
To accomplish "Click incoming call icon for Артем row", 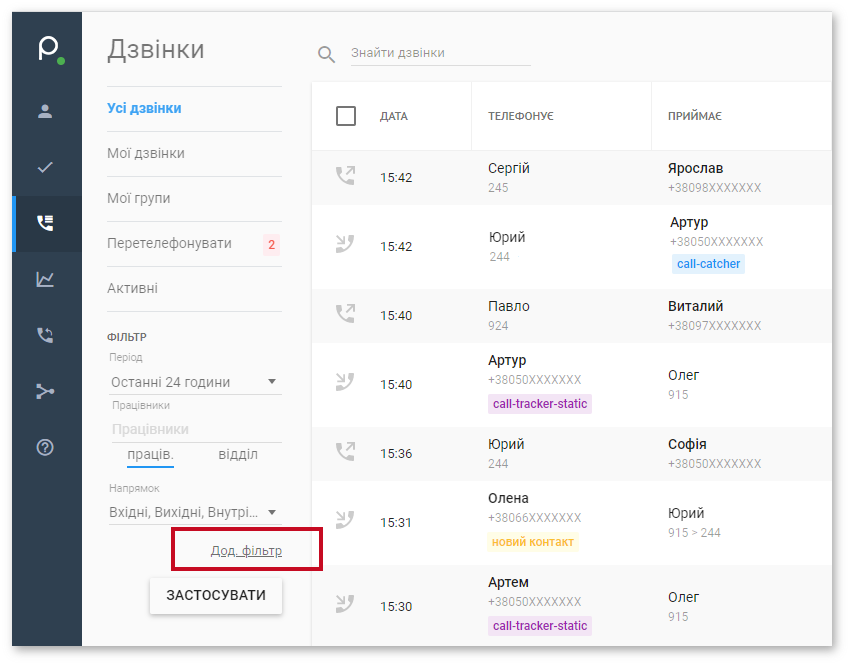I will [x=345, y=604].
